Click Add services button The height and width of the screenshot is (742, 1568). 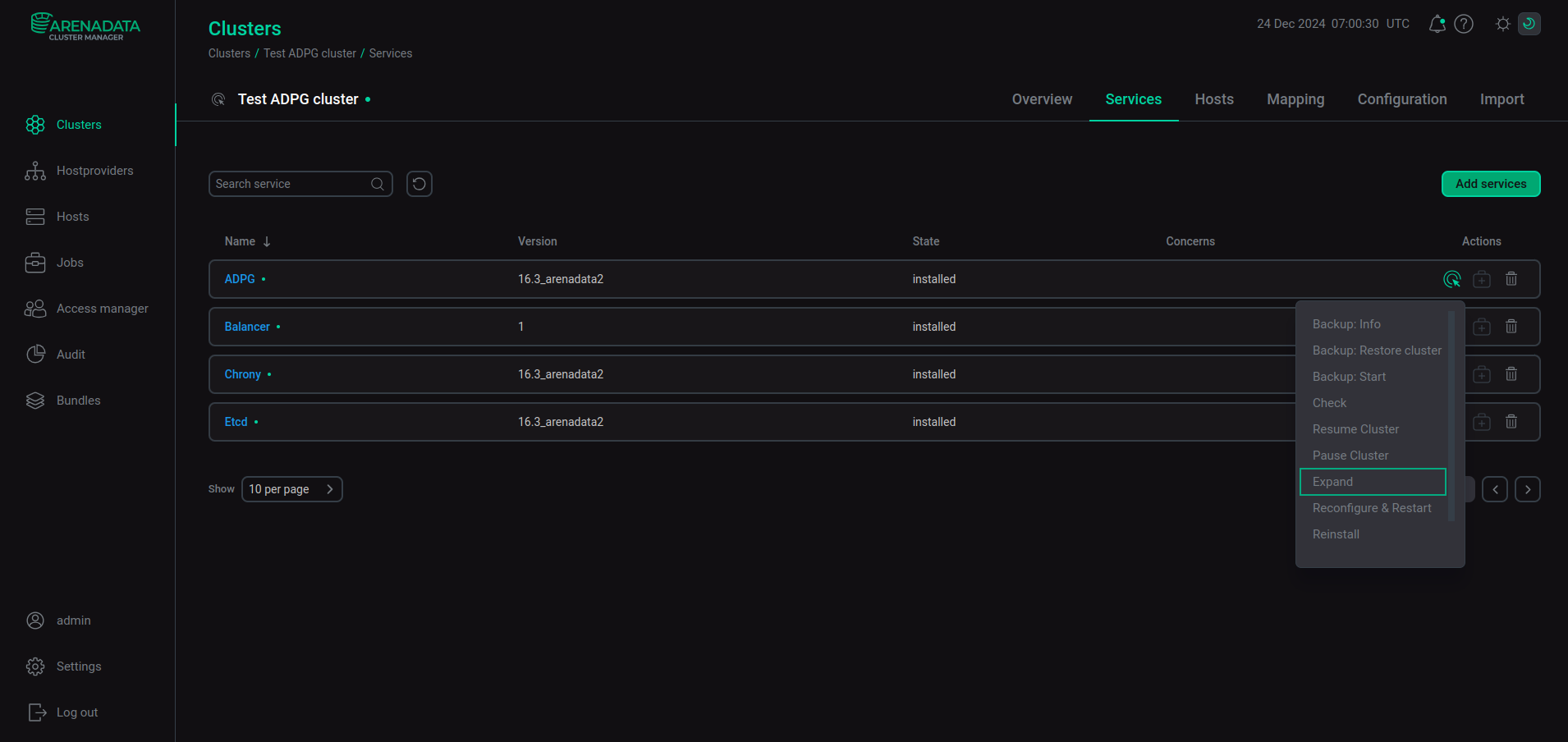coord(1491,184)
